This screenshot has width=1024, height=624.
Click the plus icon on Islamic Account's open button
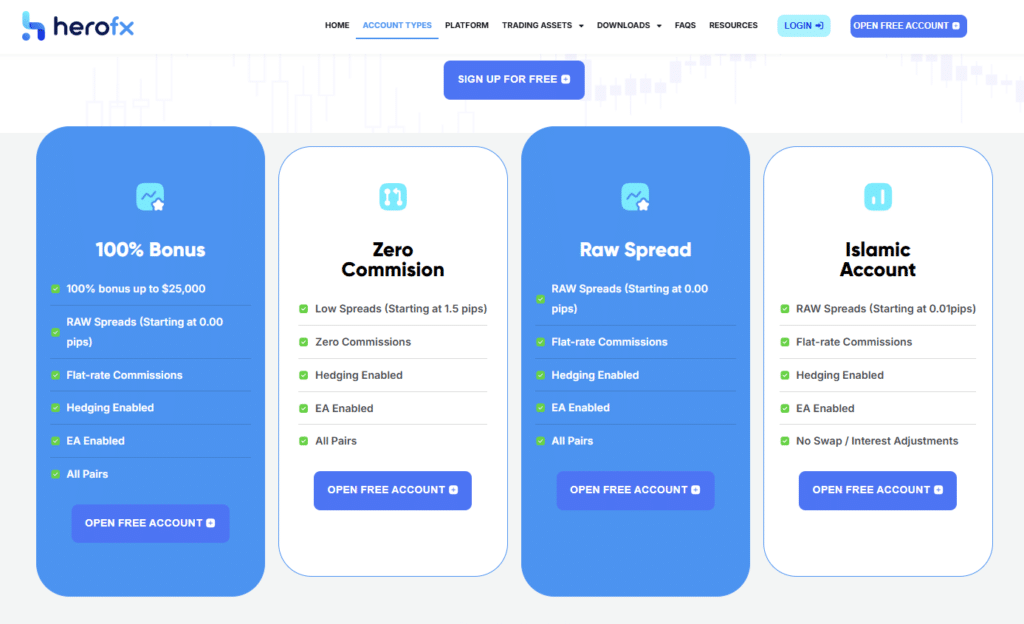[941, 490]
